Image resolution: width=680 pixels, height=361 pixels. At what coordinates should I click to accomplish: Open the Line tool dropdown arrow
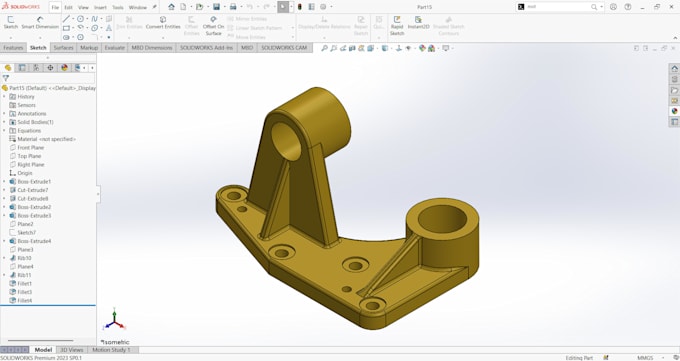click(x=73, y=19)
